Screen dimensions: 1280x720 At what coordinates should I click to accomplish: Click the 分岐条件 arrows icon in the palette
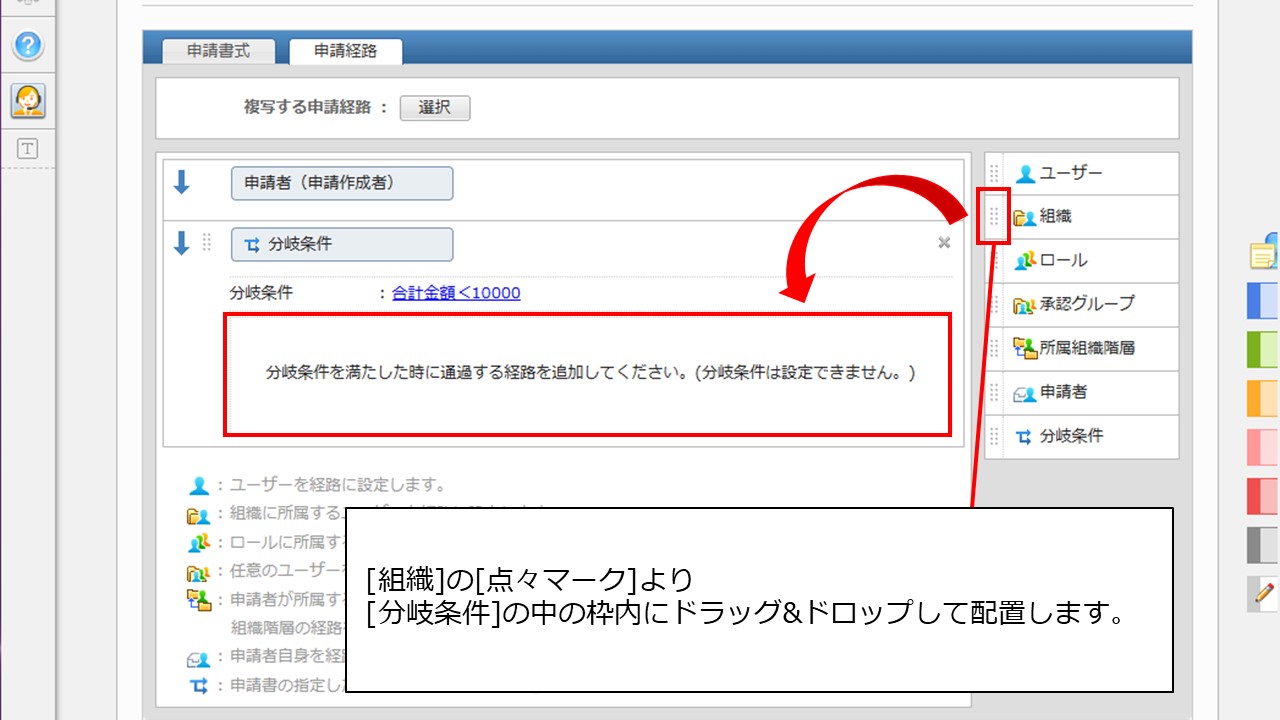(x=1024, y=436)
